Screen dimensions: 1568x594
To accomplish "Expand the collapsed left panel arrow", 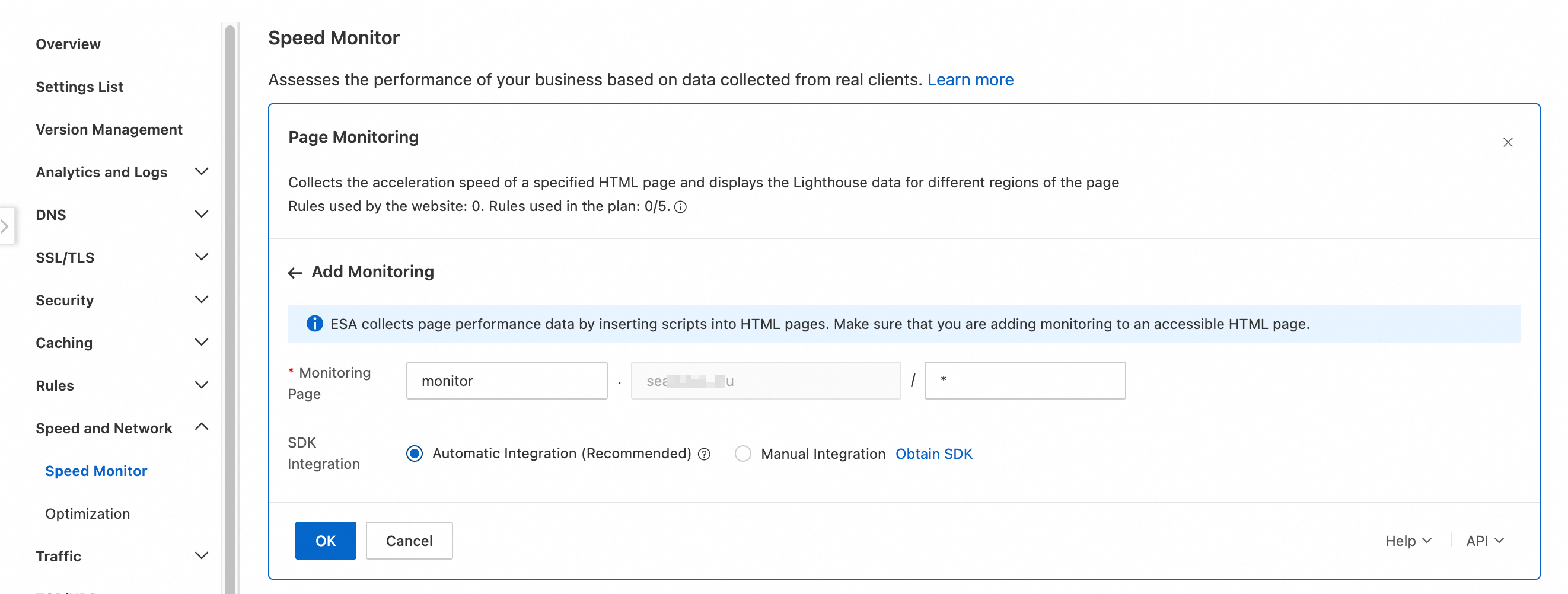I will (5, 226).
